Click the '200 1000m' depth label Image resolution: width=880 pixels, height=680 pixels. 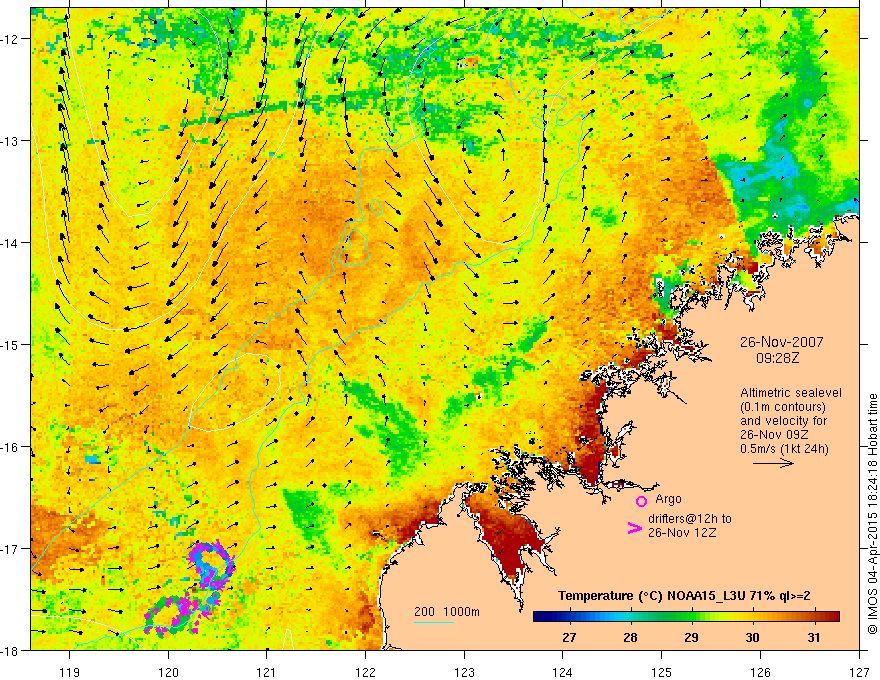coord(447,612)
